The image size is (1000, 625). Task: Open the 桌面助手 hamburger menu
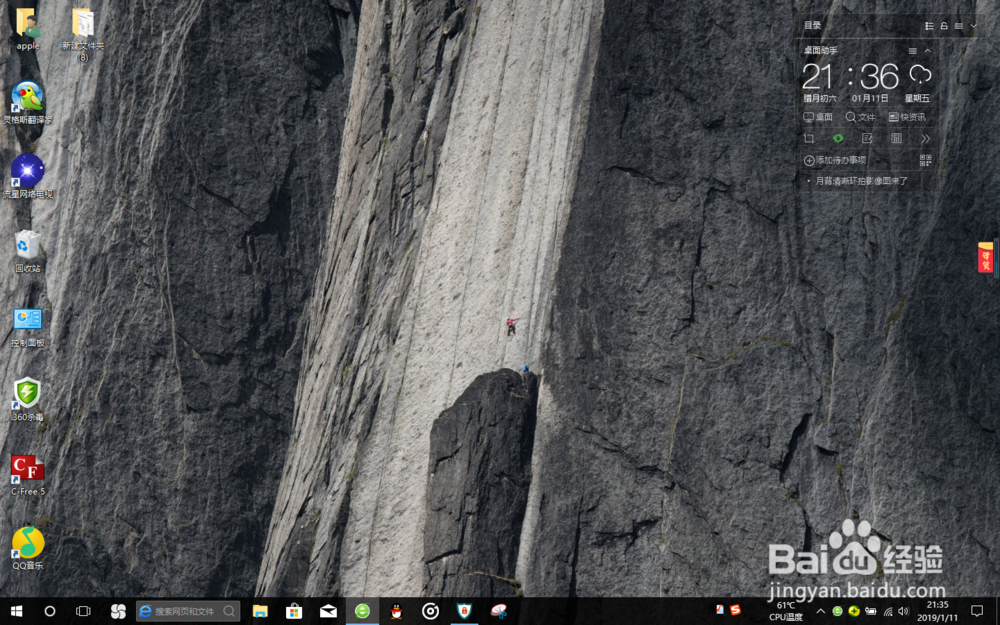[913, 51]
